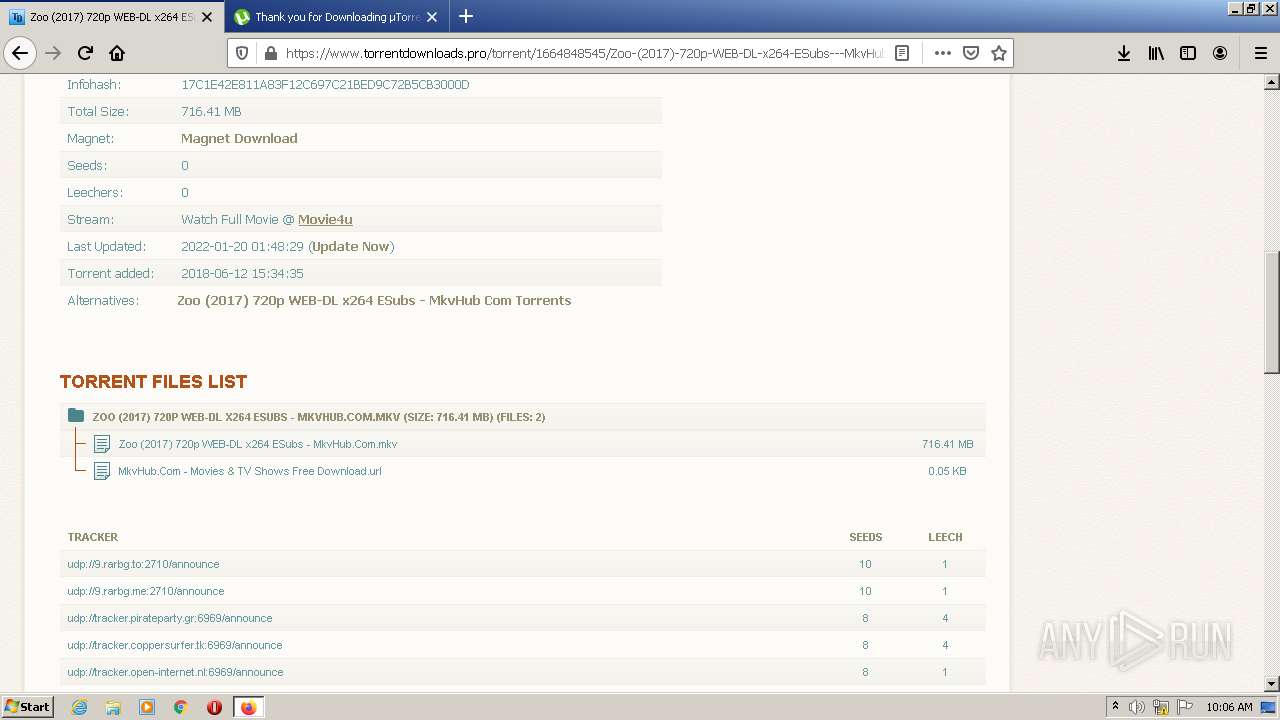Reload the current page
This screenshot has height=720, width=1280.
85,53
